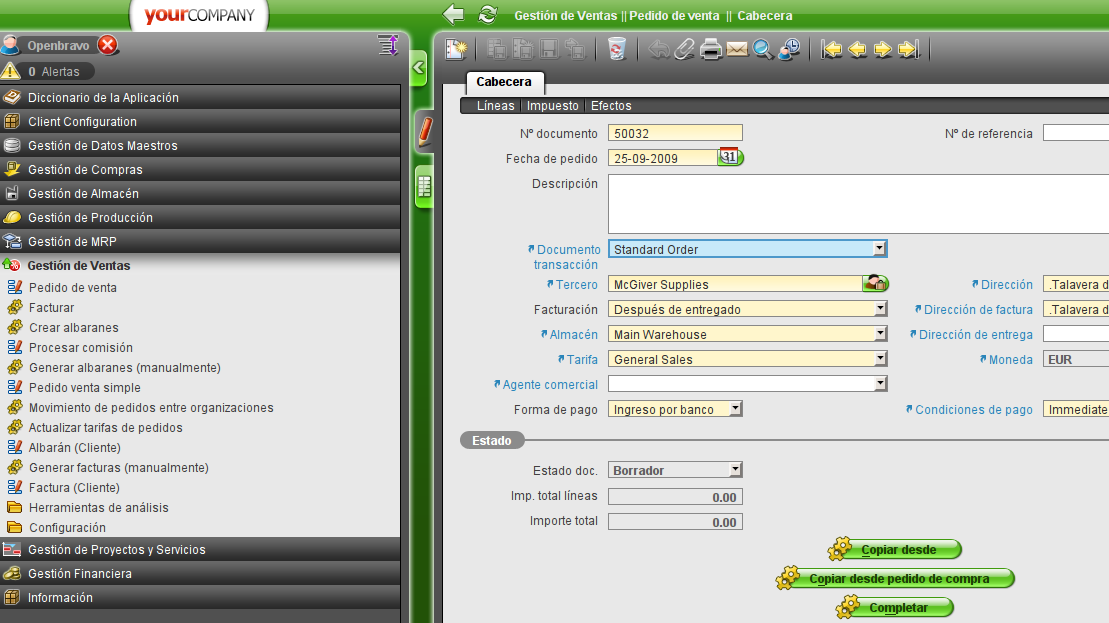
Task: Click the green back arrow in header
Action: coord(453,14)
